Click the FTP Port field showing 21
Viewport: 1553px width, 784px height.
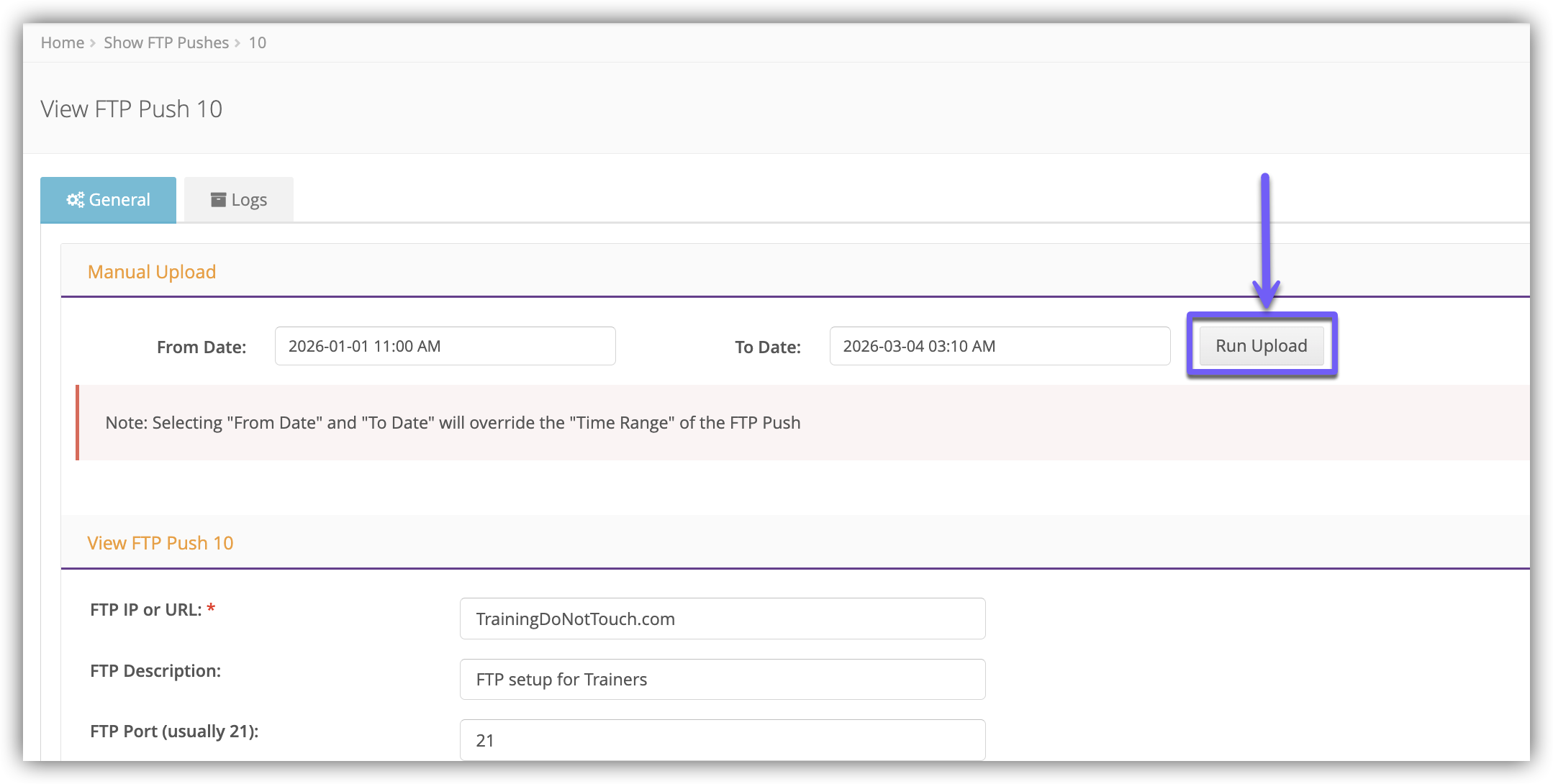[722, 740]
